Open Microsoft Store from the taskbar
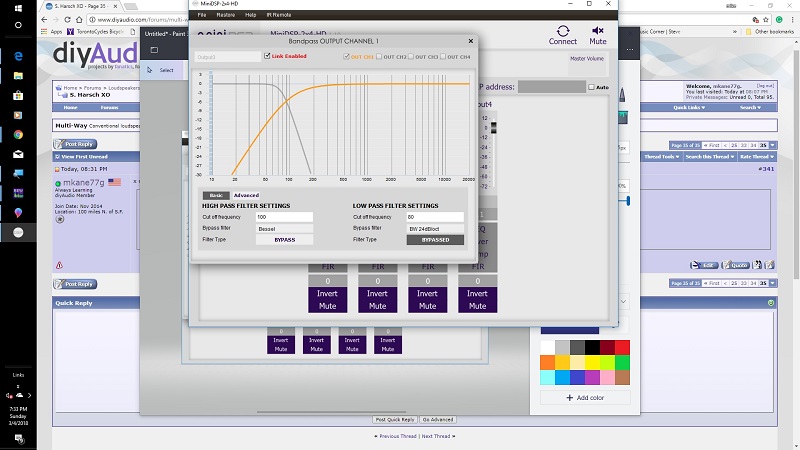Image resolution: width=800 pixels, height=450 pixels. click(18, 95)
